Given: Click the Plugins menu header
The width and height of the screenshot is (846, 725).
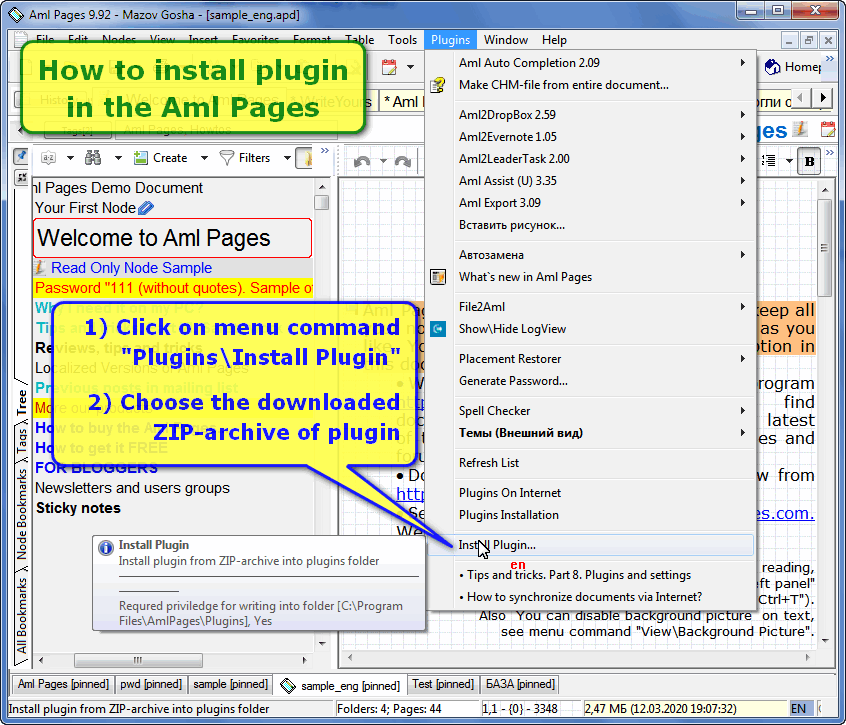Looking at the screenshot, I should pos(451,40).
